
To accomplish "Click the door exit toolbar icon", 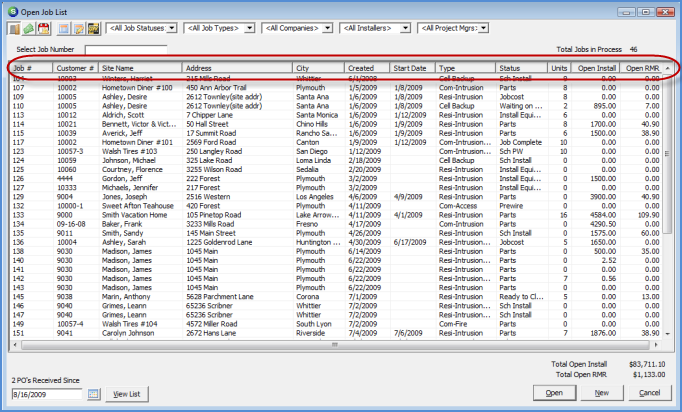I will tap(14, 29).
